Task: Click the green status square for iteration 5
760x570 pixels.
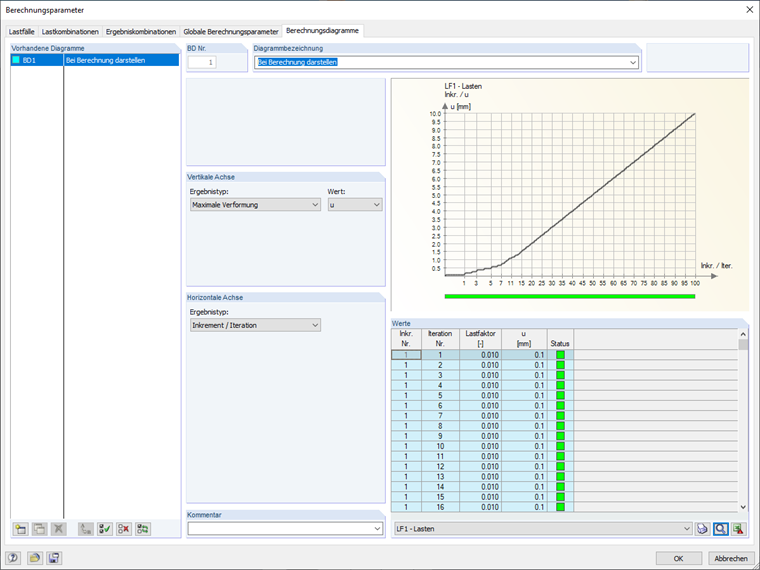Action: [x=560, y=396]
